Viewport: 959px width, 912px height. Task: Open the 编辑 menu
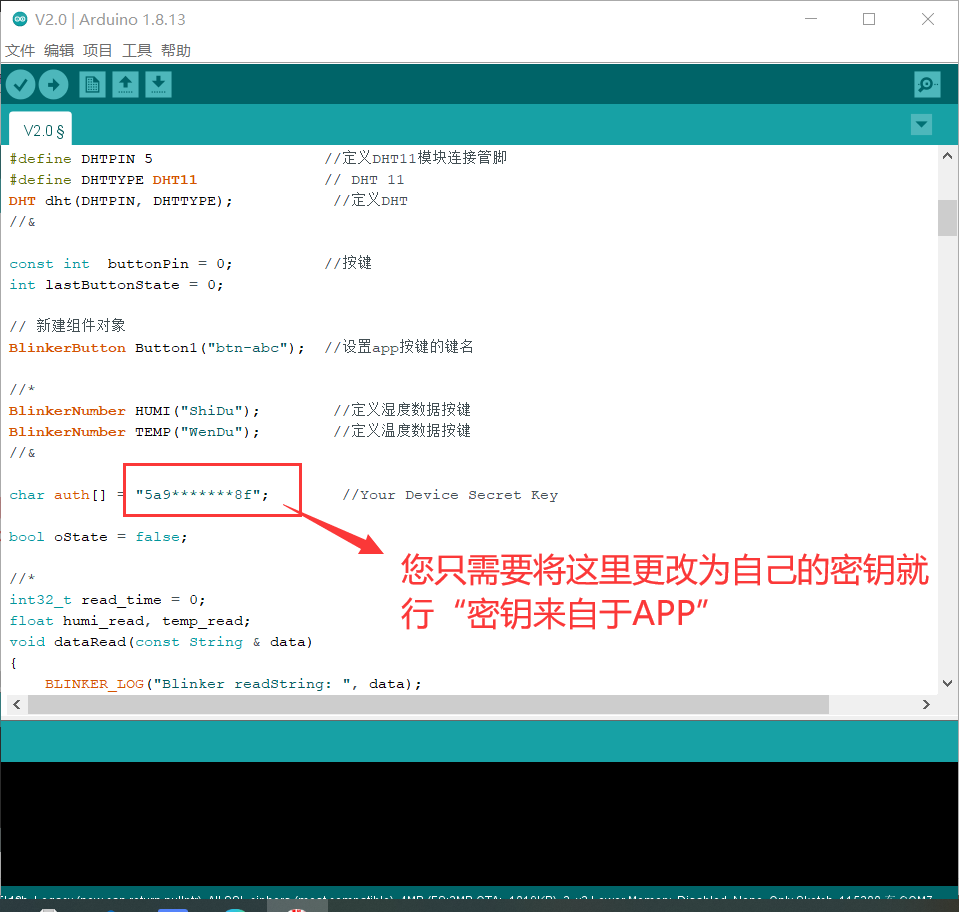point(59,50)
